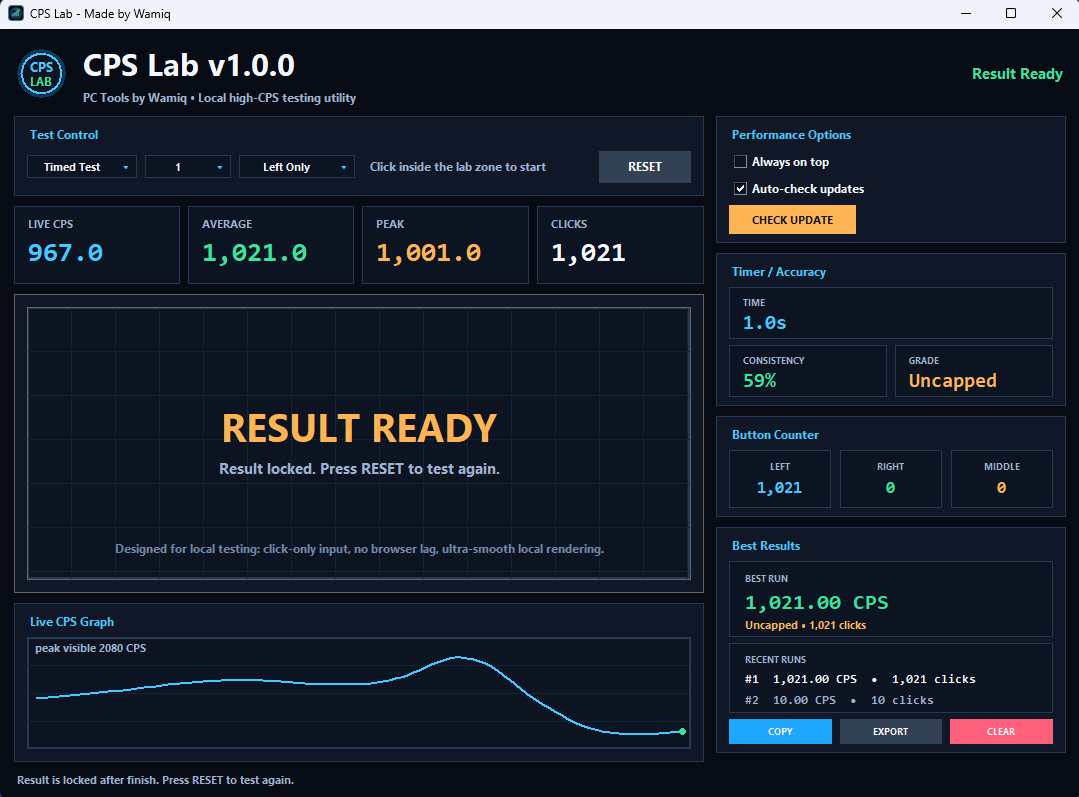This screenshot has height=797, width=1079.
Task: Click the title bar app icon
Action: tap(15, 14)
